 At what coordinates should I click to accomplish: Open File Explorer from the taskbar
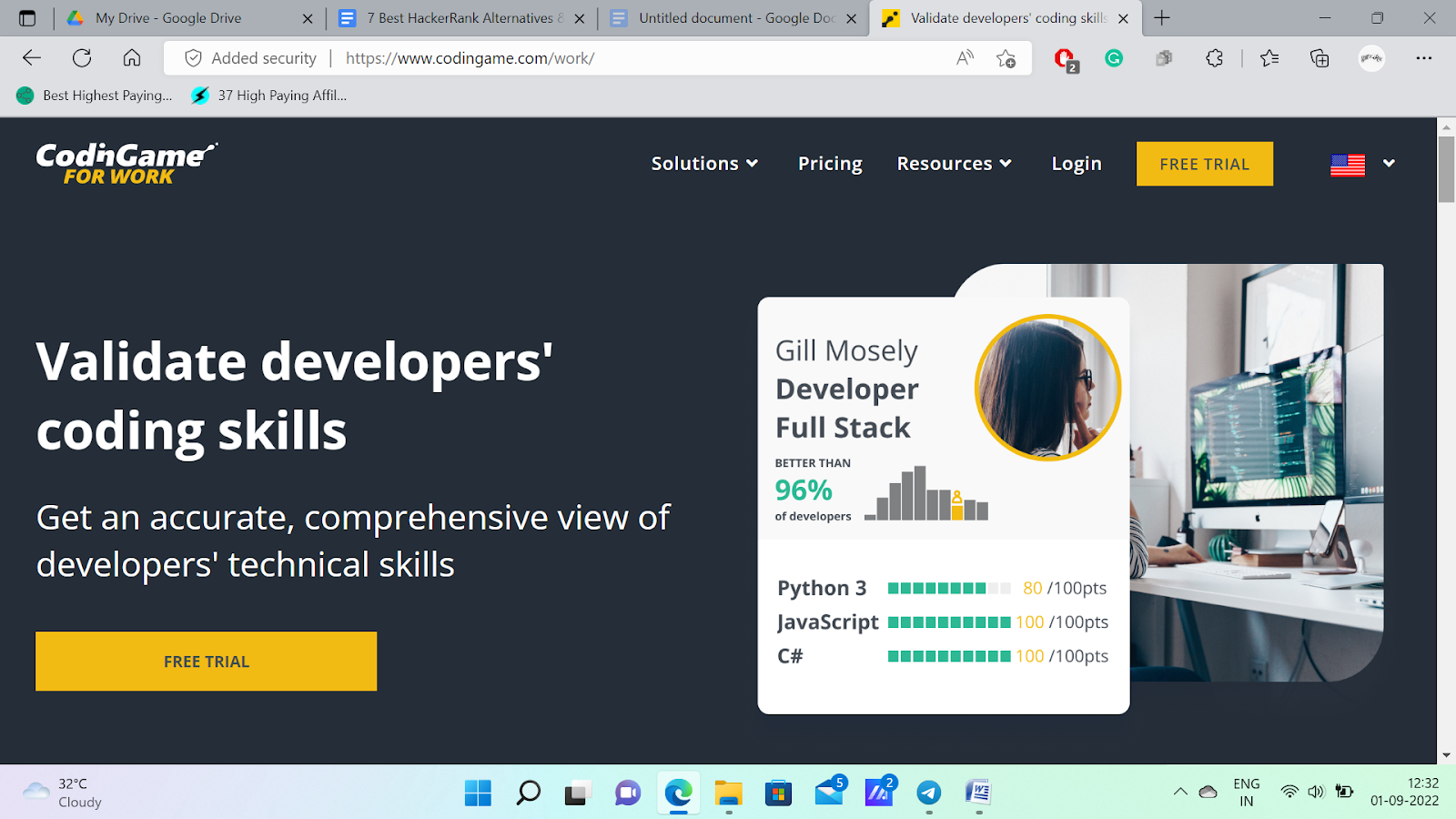tap(728, 793)
